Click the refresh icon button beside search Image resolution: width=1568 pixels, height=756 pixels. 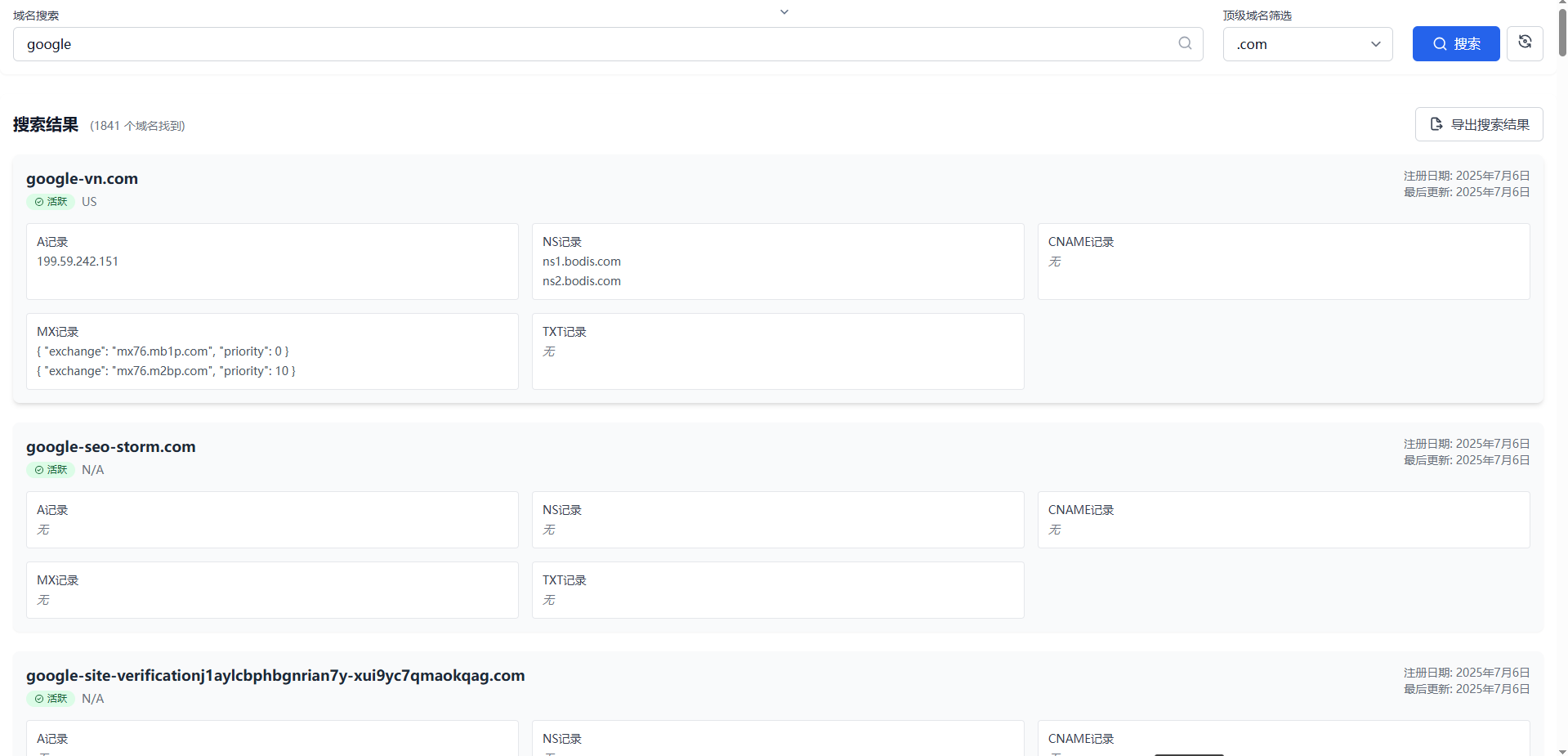pyautogui.click(x=1525, y=42)
